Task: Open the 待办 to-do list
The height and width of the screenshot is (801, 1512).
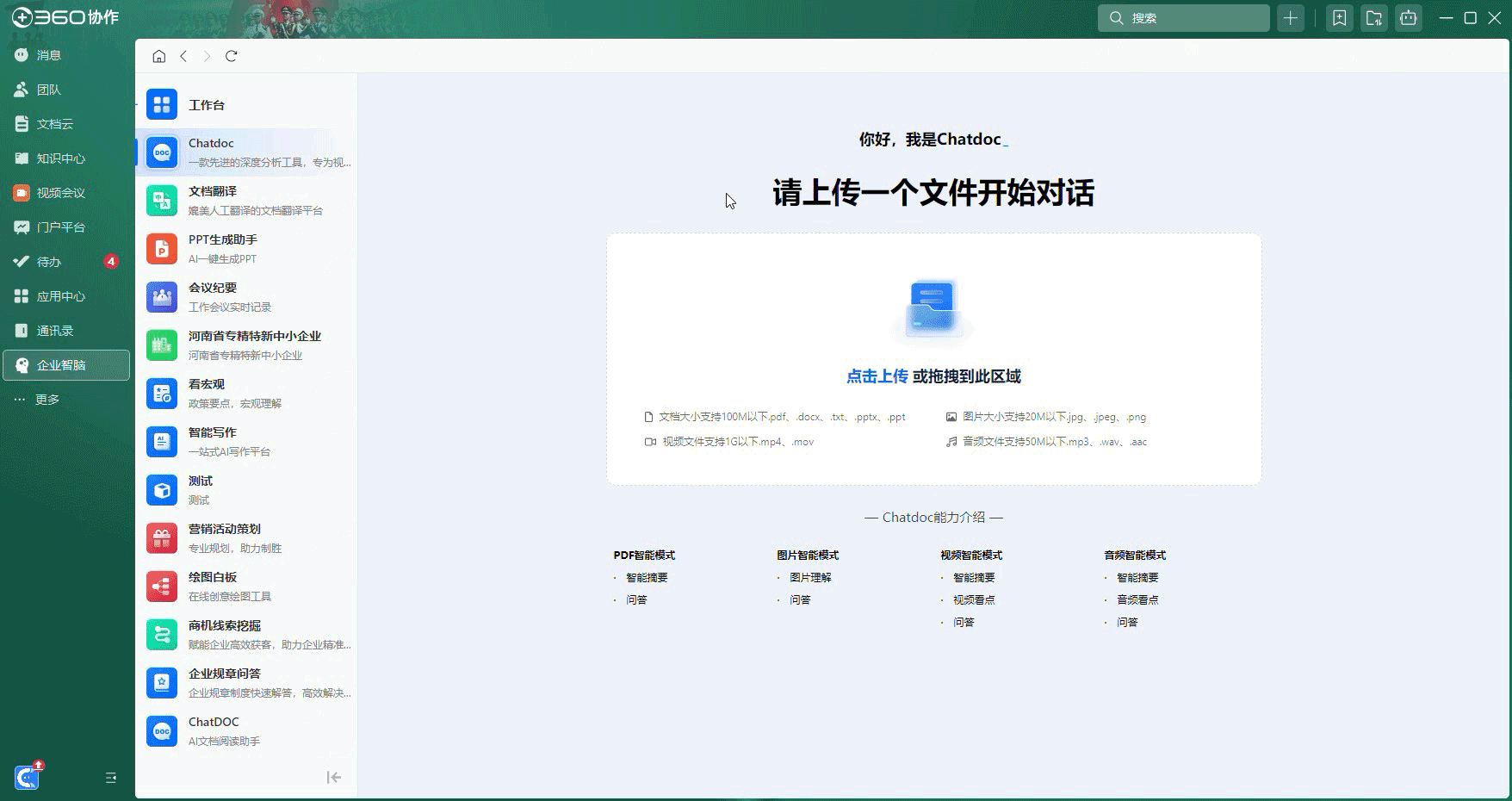Action: pyautogui.click(x=66, y=262)
